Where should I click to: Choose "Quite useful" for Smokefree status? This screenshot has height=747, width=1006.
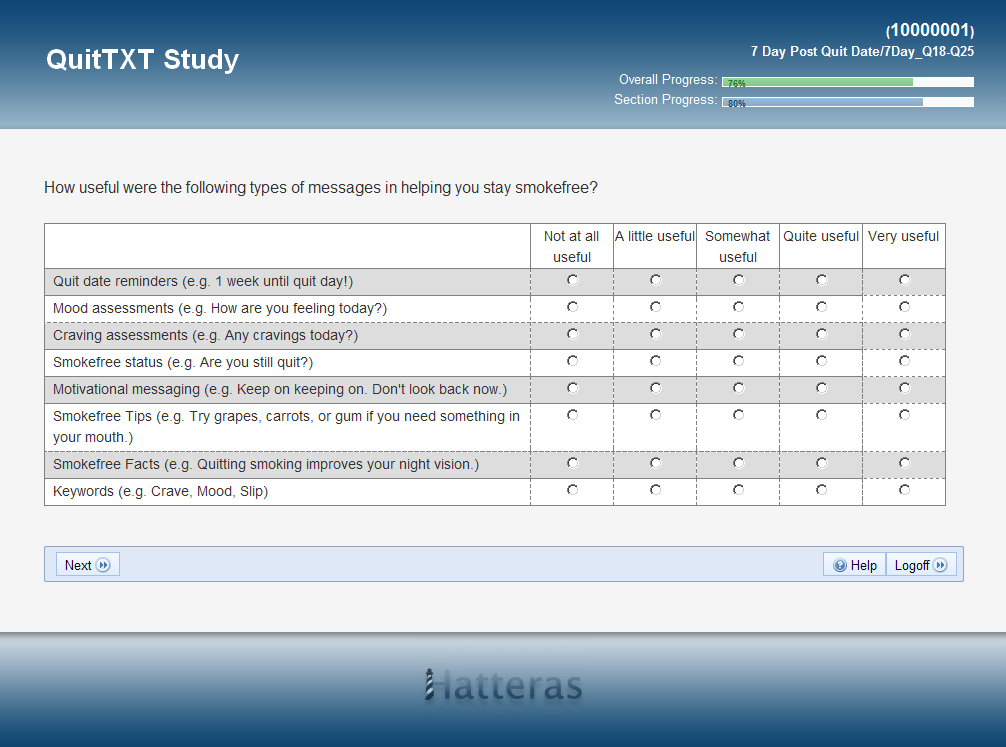pos(821,361)
